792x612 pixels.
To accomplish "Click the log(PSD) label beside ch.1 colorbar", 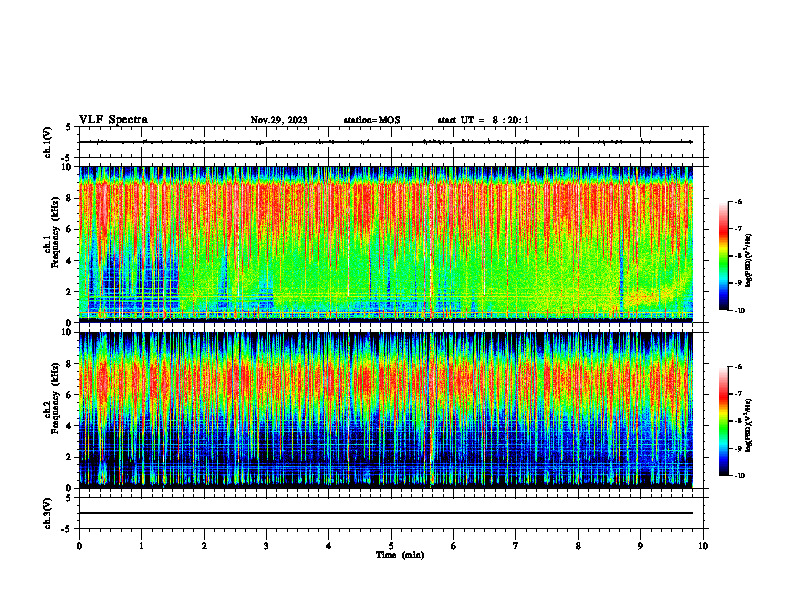I will point(749,261).
